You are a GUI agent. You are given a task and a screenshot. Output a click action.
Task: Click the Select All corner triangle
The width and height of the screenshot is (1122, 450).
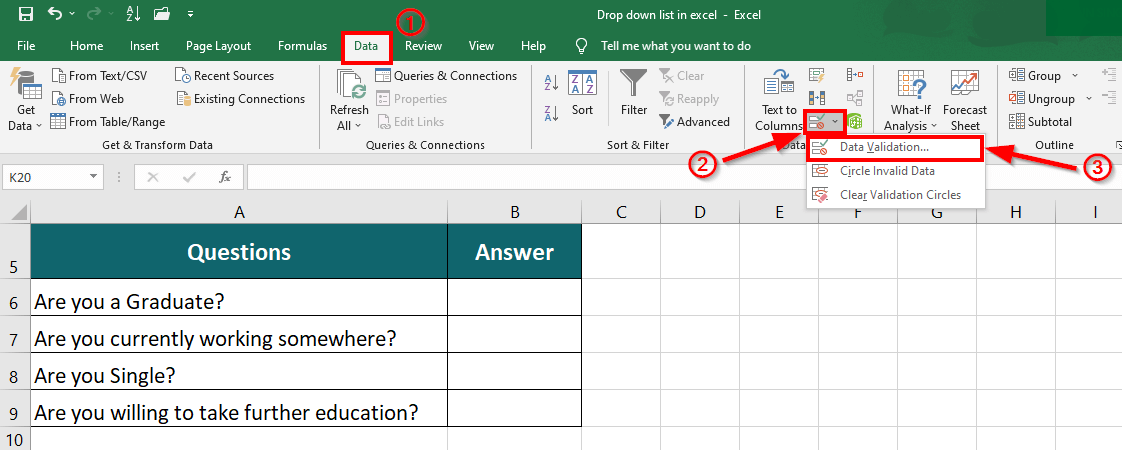[x=19, y=212]
